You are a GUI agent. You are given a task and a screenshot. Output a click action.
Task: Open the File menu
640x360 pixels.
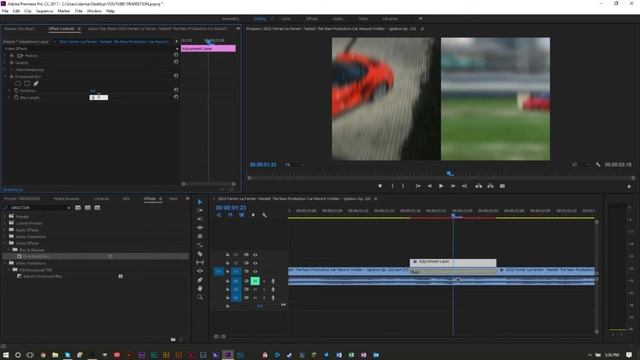coord(5,11)
